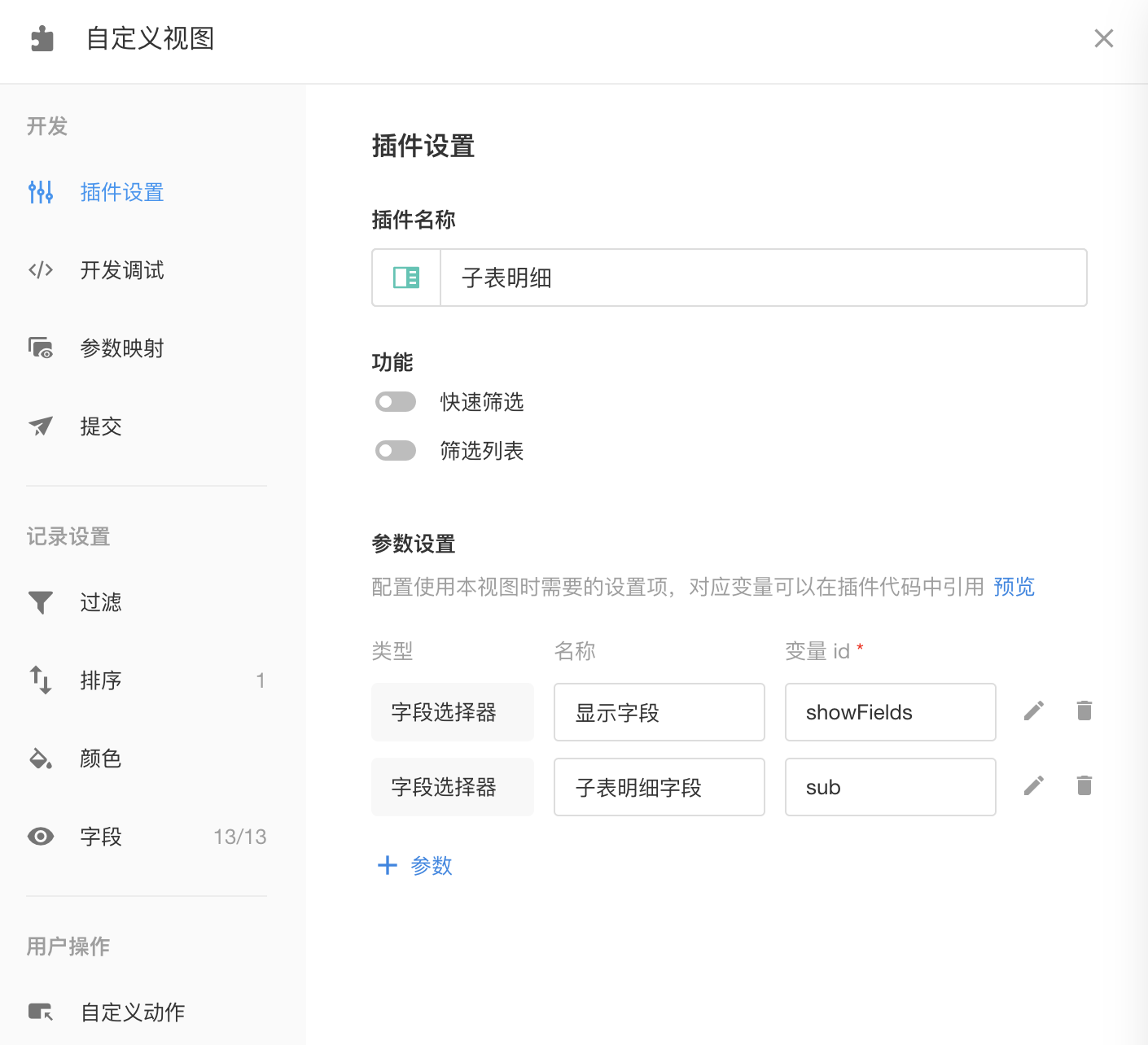
Task: Click the 参数设置 heading
Action: point(414,544)
